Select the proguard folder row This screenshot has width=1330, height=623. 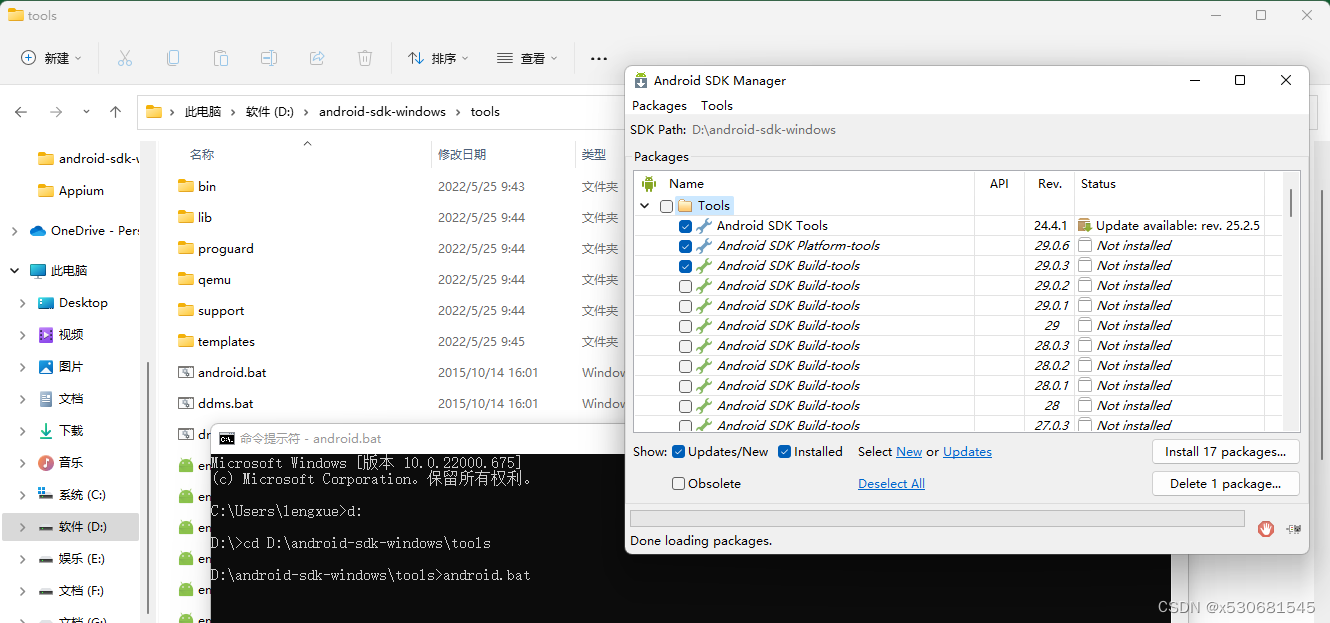point(400,248)
